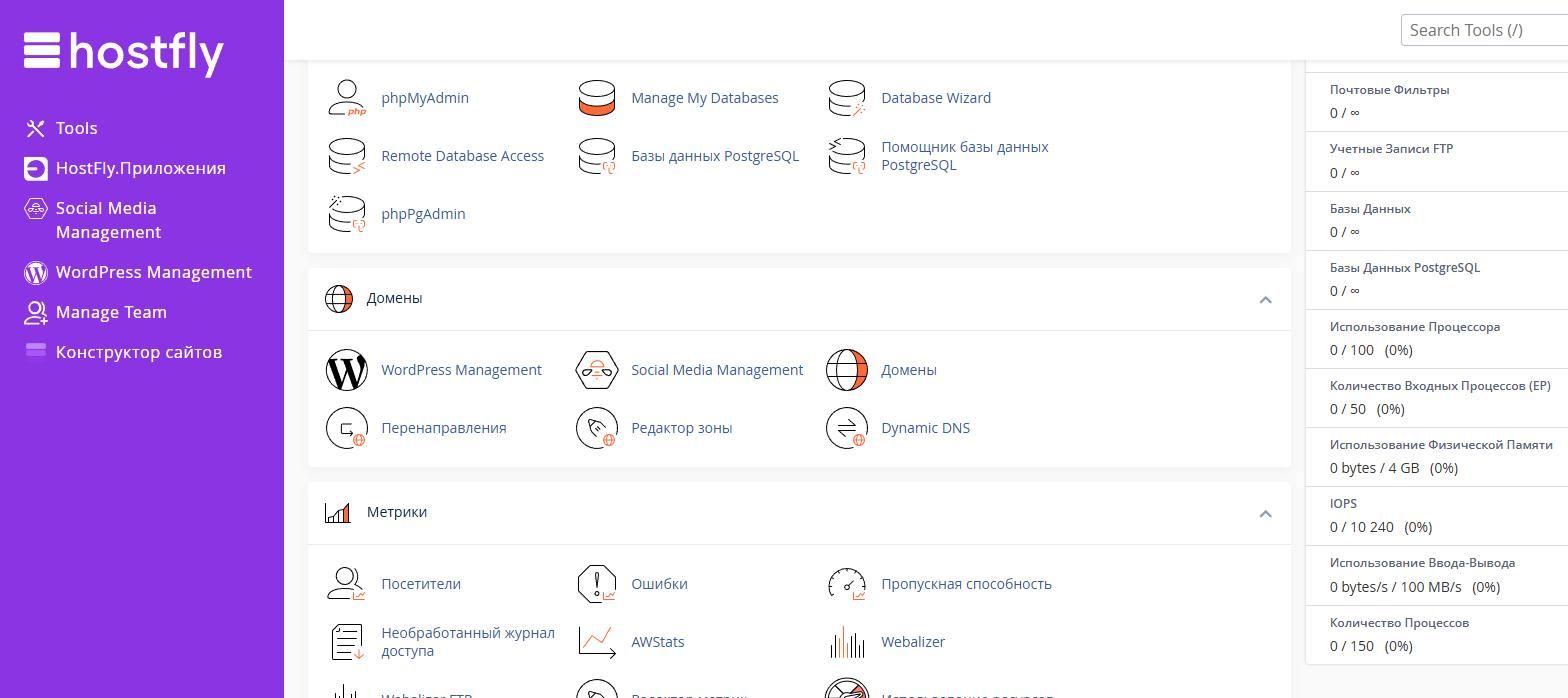Click the Dynamic DNS icon
This screenshot has width=1568, height=698.
click(x=847, y=428)
